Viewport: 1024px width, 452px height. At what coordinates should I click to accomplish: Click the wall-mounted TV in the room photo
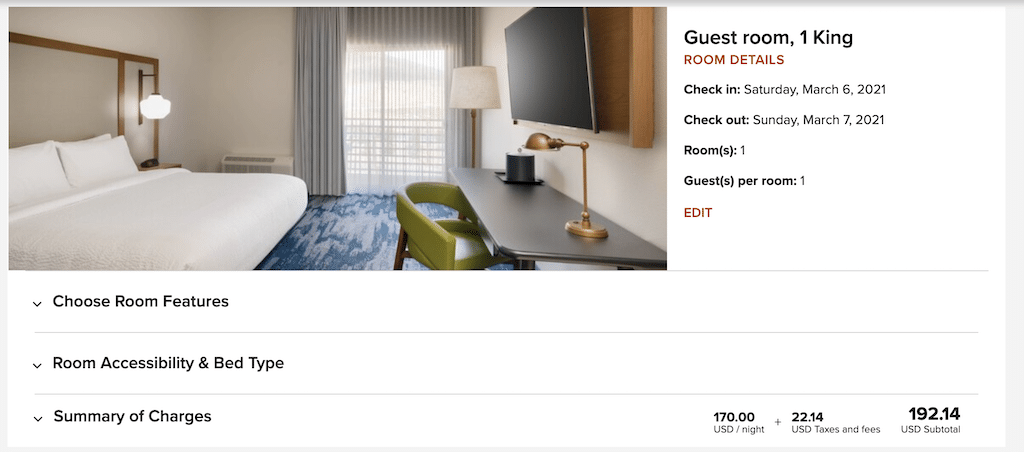pos(552,69)
